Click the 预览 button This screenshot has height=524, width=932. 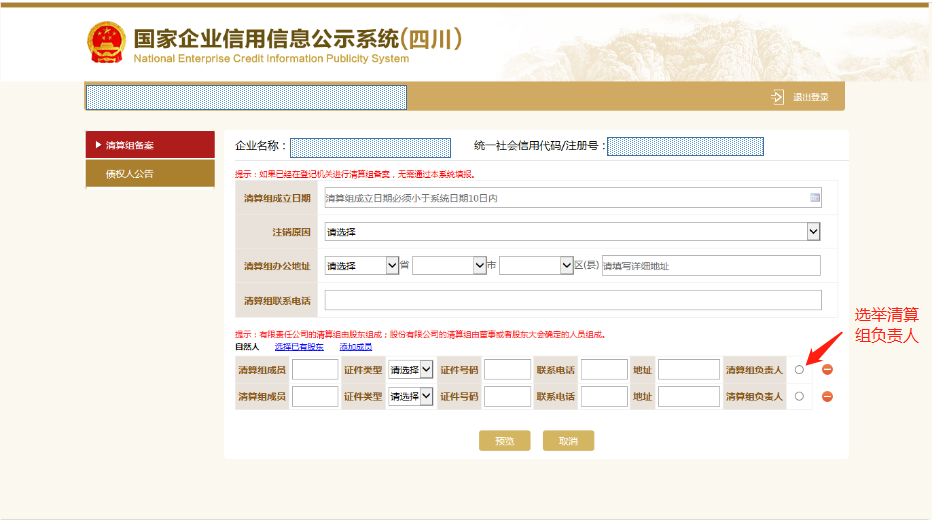click(x=505, y=441)
